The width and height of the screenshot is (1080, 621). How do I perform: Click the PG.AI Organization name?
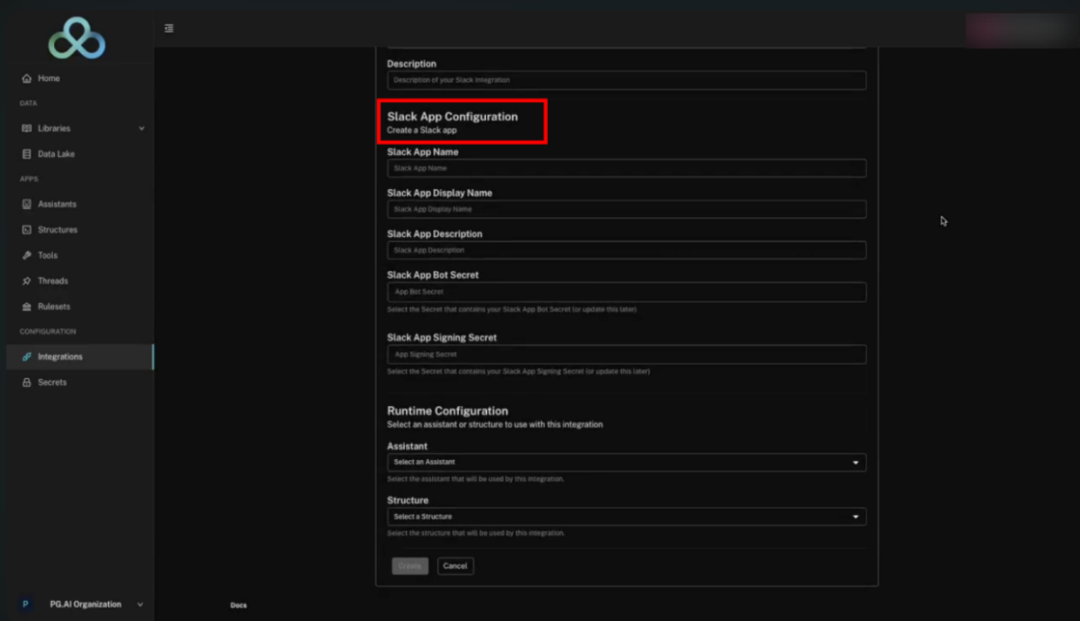point(85,604)
